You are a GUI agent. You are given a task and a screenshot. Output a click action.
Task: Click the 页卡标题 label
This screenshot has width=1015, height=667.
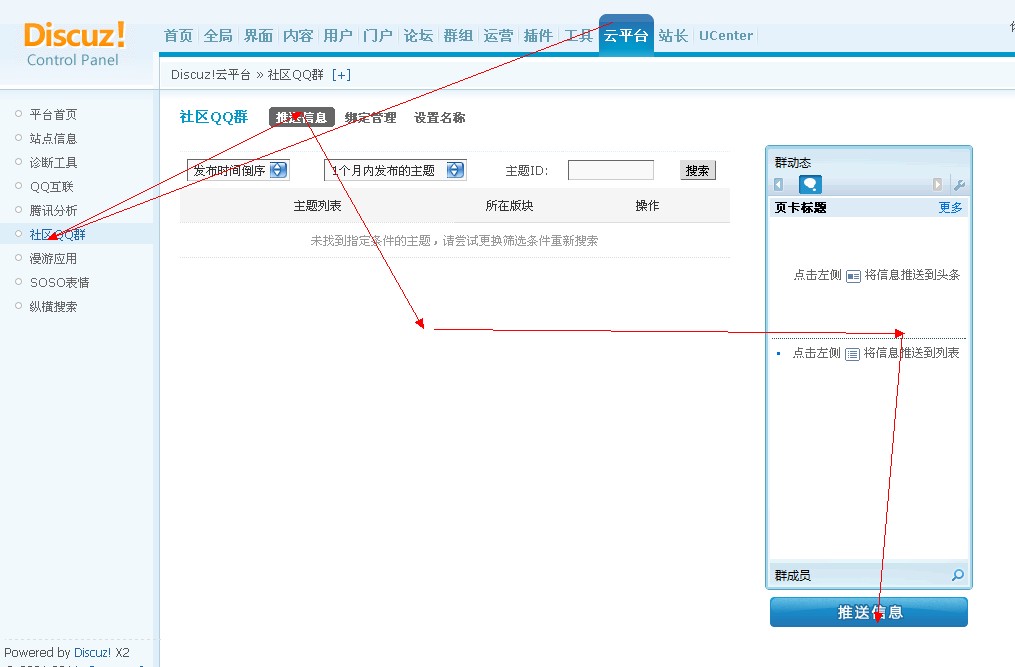click(x=800, y=207)
